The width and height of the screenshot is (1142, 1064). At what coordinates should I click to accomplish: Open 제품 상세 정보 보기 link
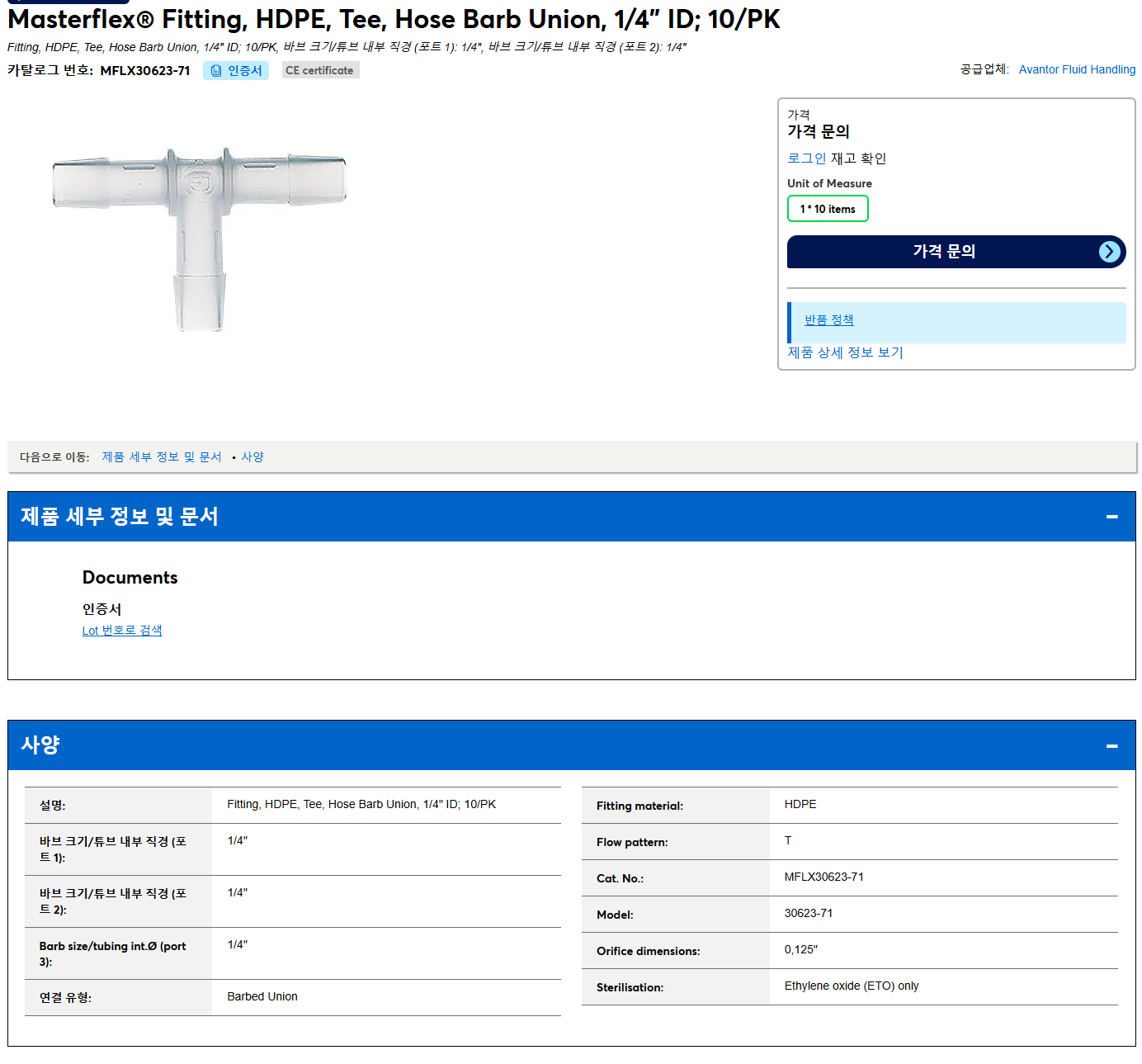(845, 352)
